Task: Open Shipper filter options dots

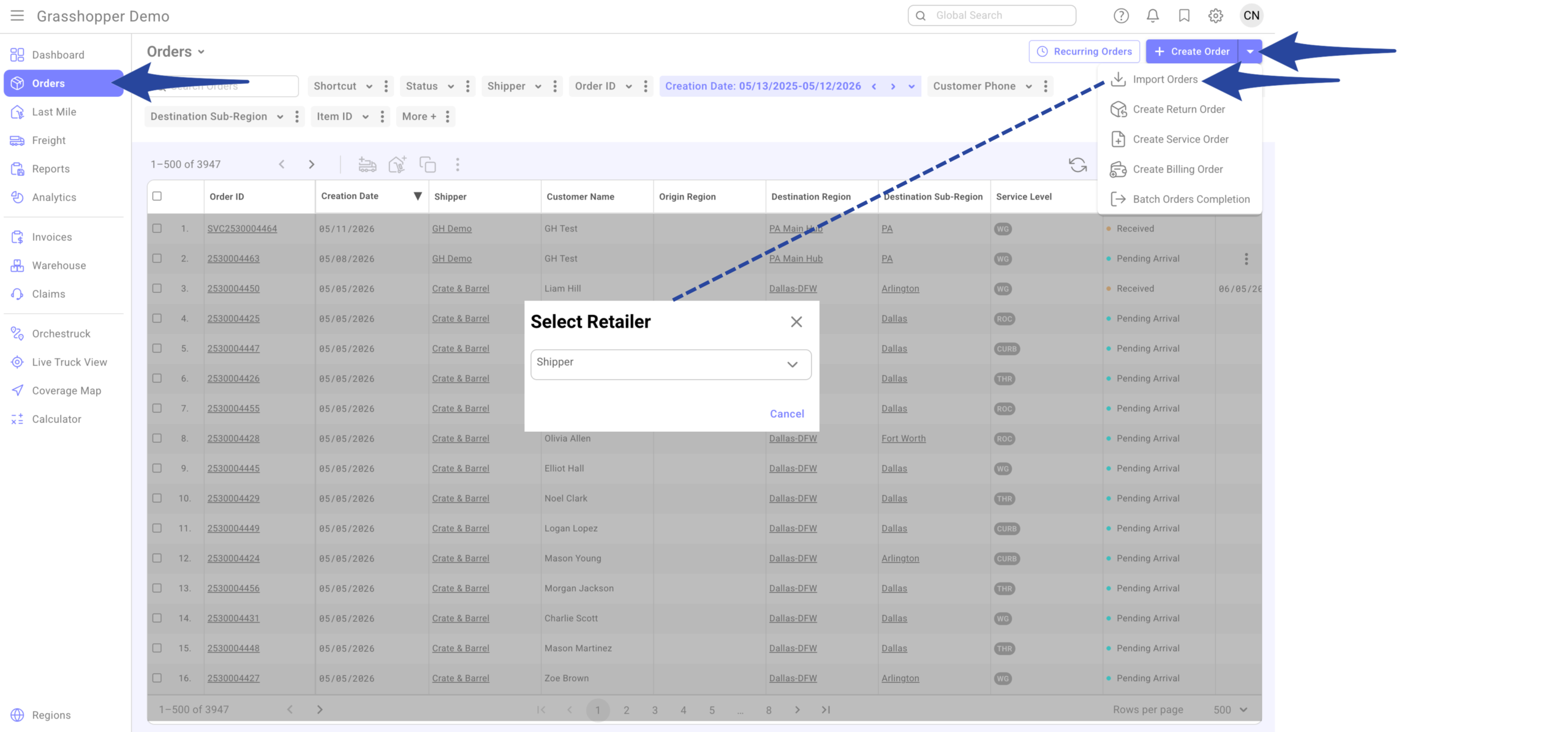Action: coord(555,86)
